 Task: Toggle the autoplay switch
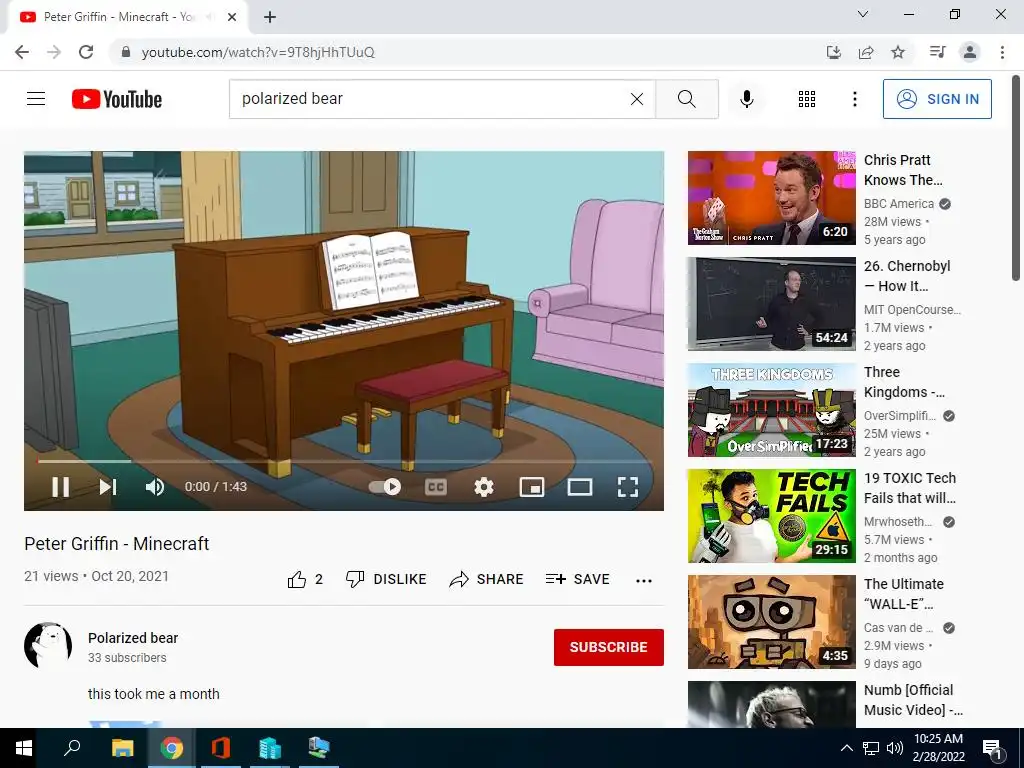coord(385,487)
